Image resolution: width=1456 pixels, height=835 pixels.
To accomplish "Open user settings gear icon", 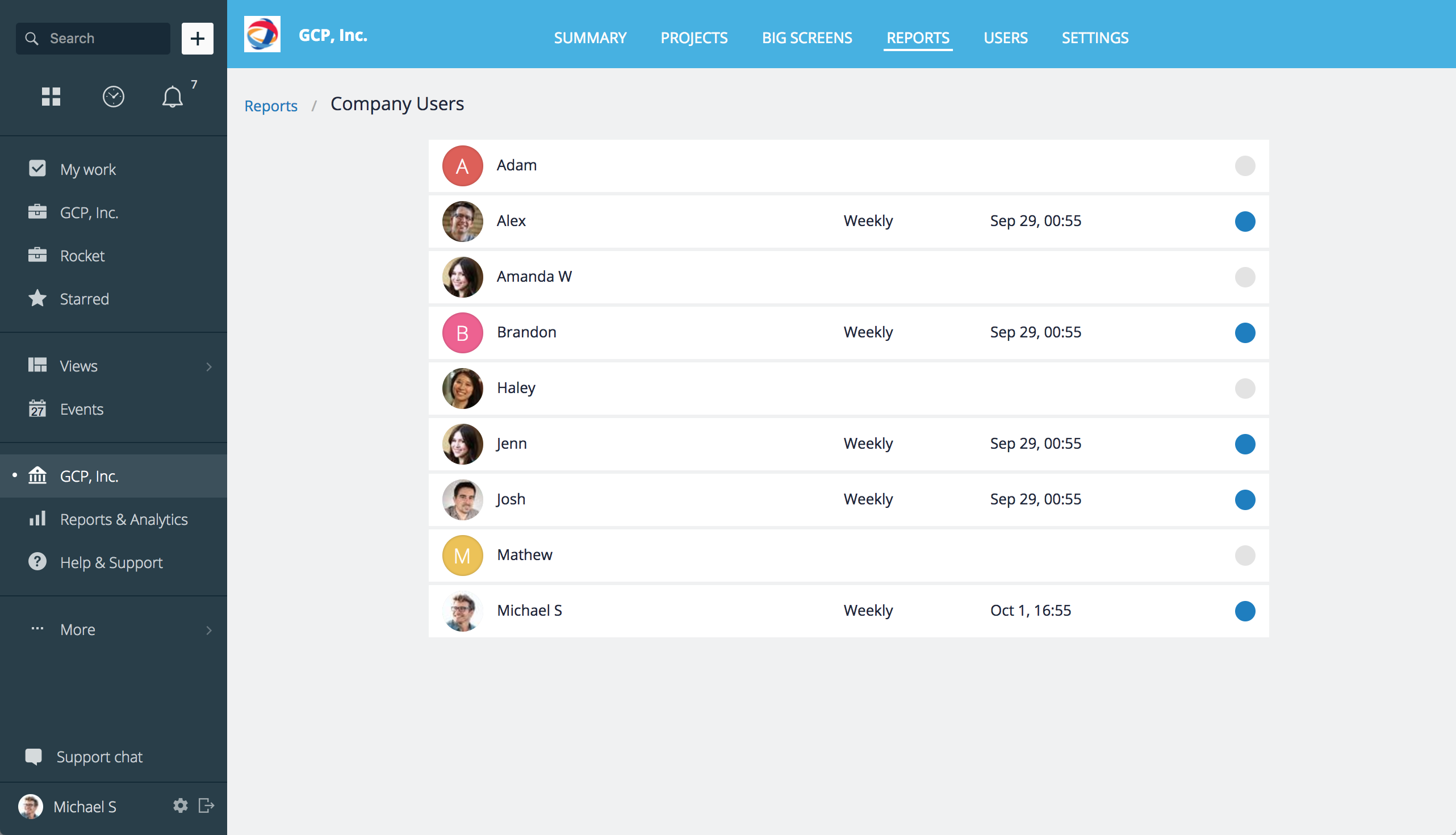I will tap(180, 806).
